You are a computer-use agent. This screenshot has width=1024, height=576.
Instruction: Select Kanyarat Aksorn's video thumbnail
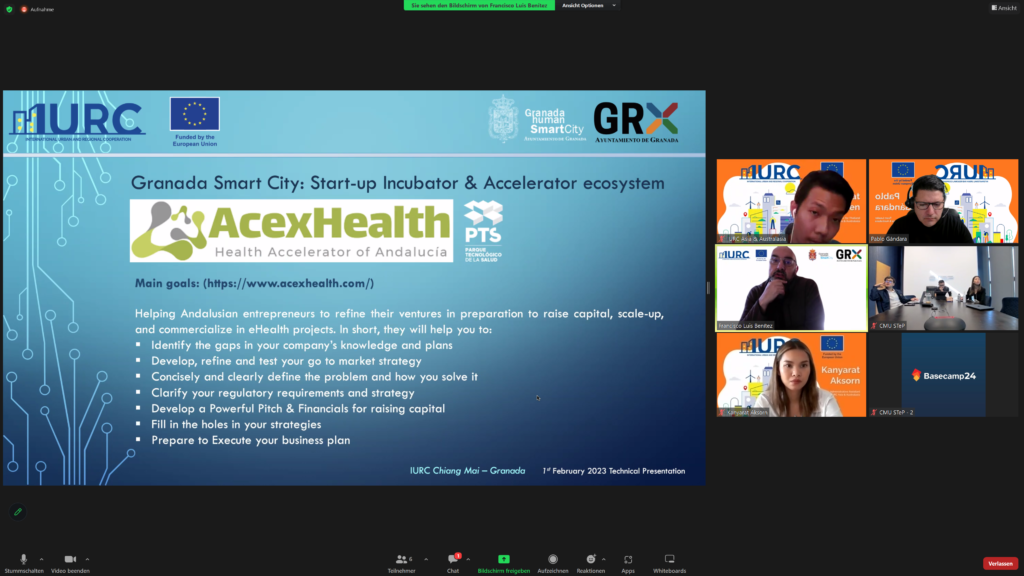tap(791, 375)
